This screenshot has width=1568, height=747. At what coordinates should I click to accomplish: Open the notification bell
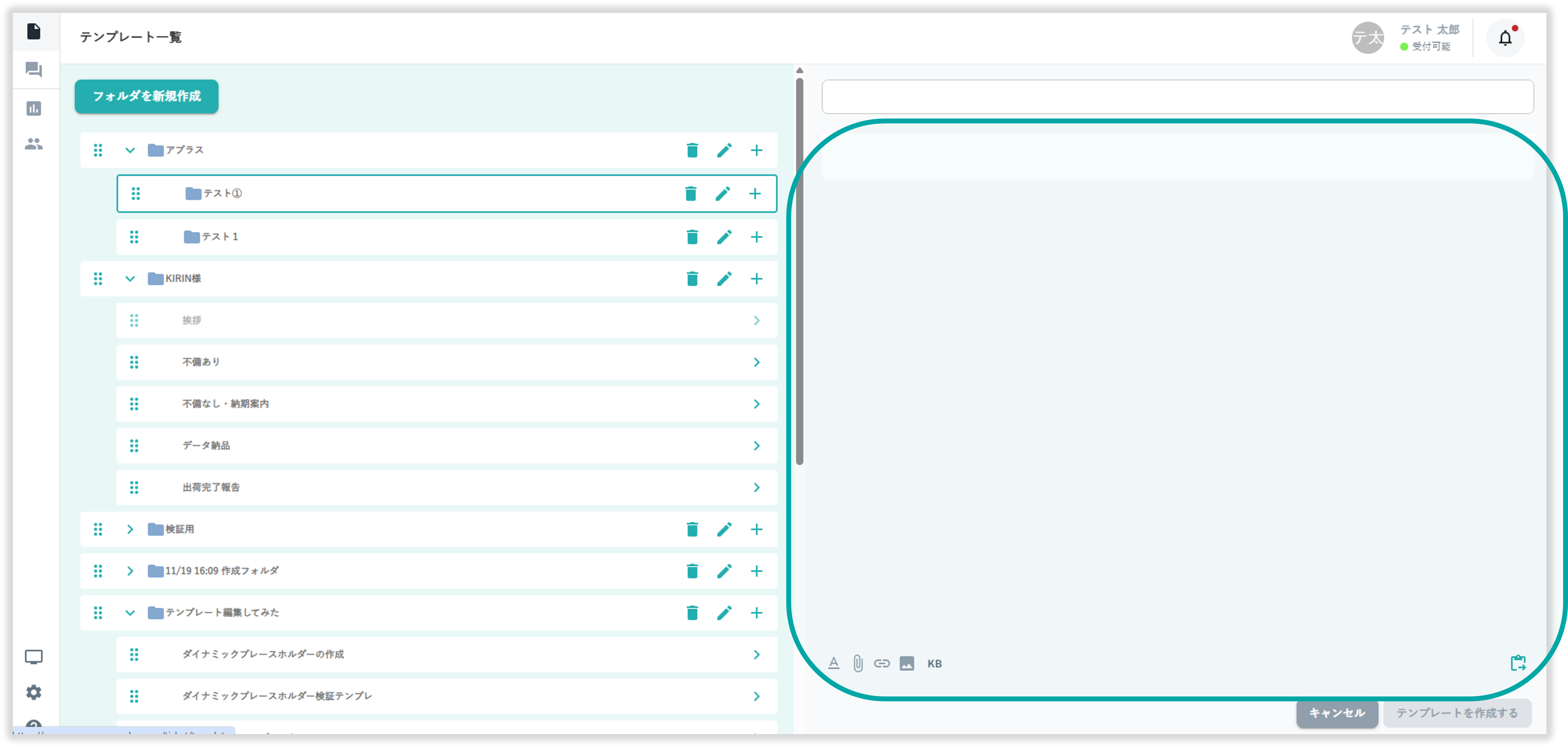coord(1505,38)
